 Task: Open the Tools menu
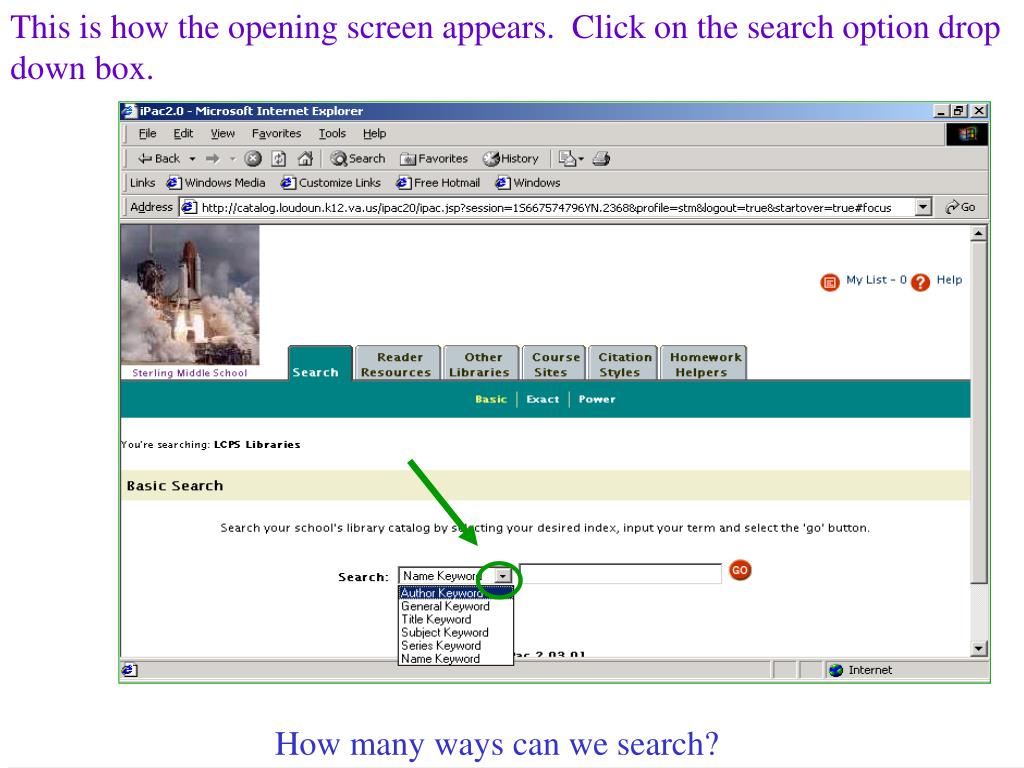(x=332, y=134)
